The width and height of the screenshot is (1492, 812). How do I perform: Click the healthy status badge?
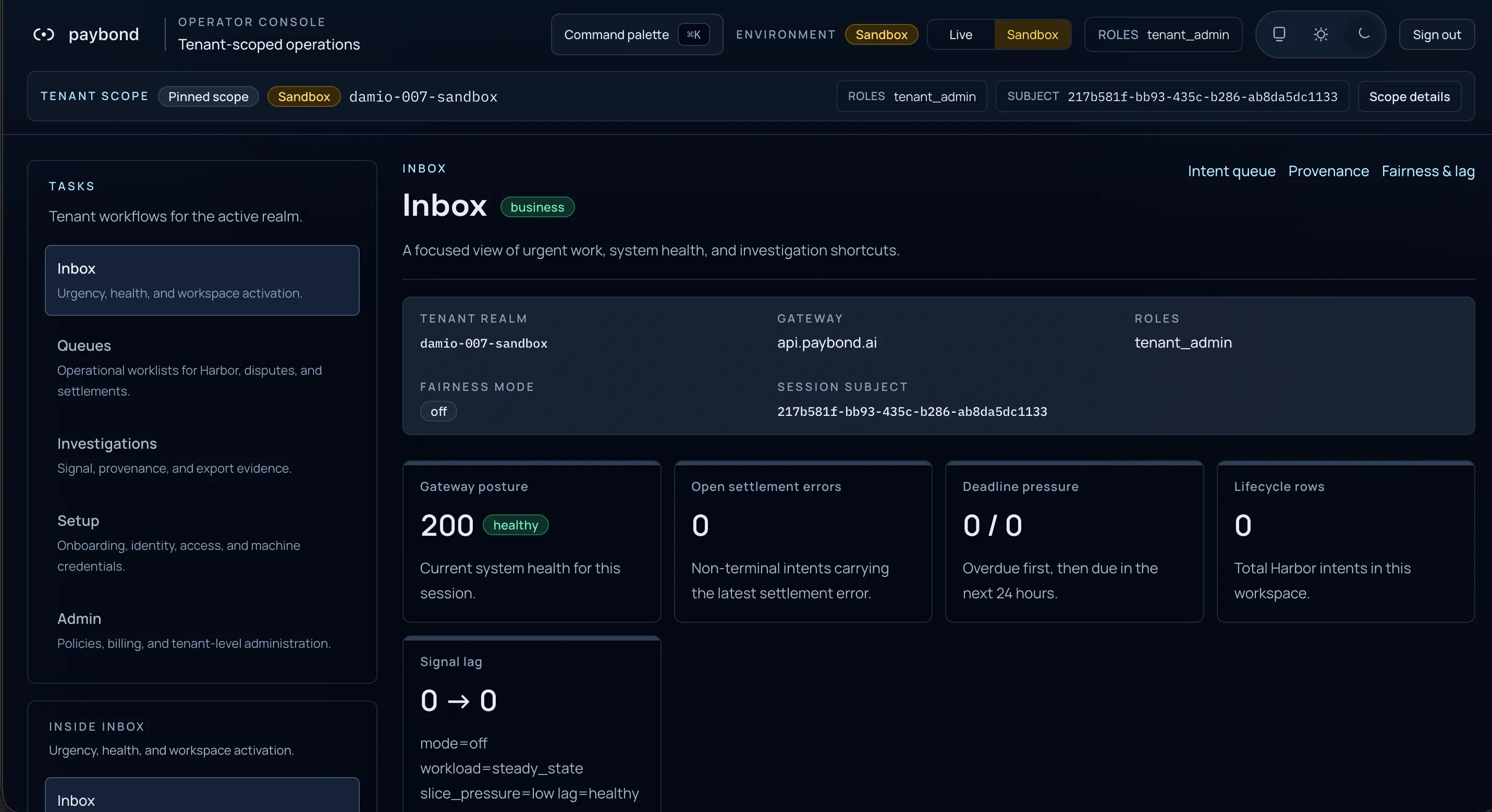(516, 525)
